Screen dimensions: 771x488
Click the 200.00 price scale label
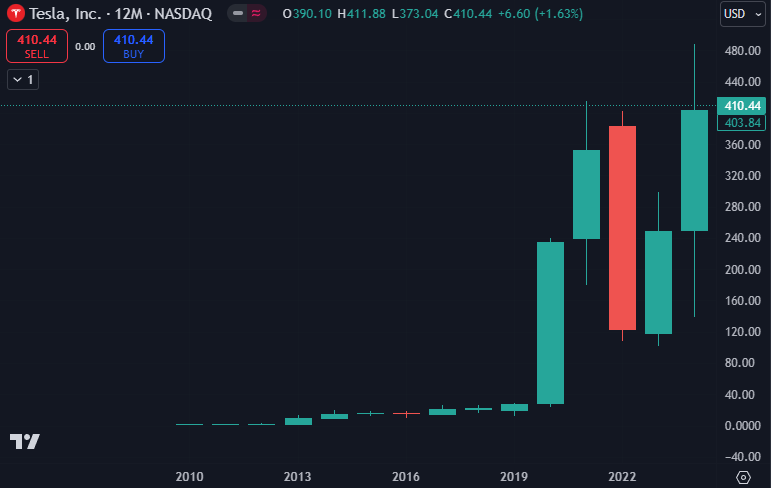pyautogui.click(x=742, y=270)
